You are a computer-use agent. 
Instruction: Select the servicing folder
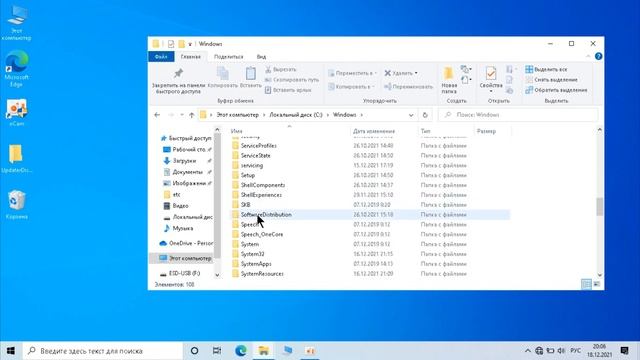click(x=251, y=165)
